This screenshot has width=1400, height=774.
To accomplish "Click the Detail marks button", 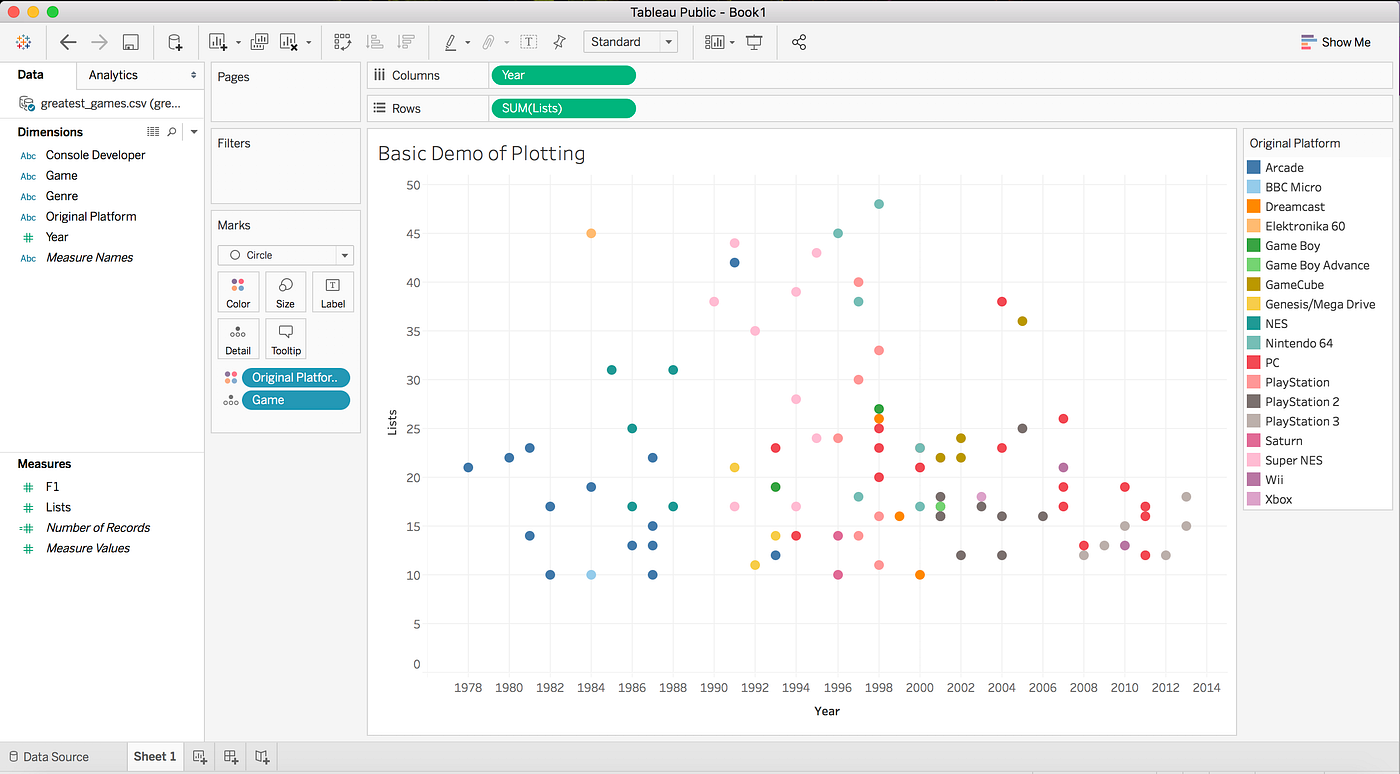I will point(238,339).
